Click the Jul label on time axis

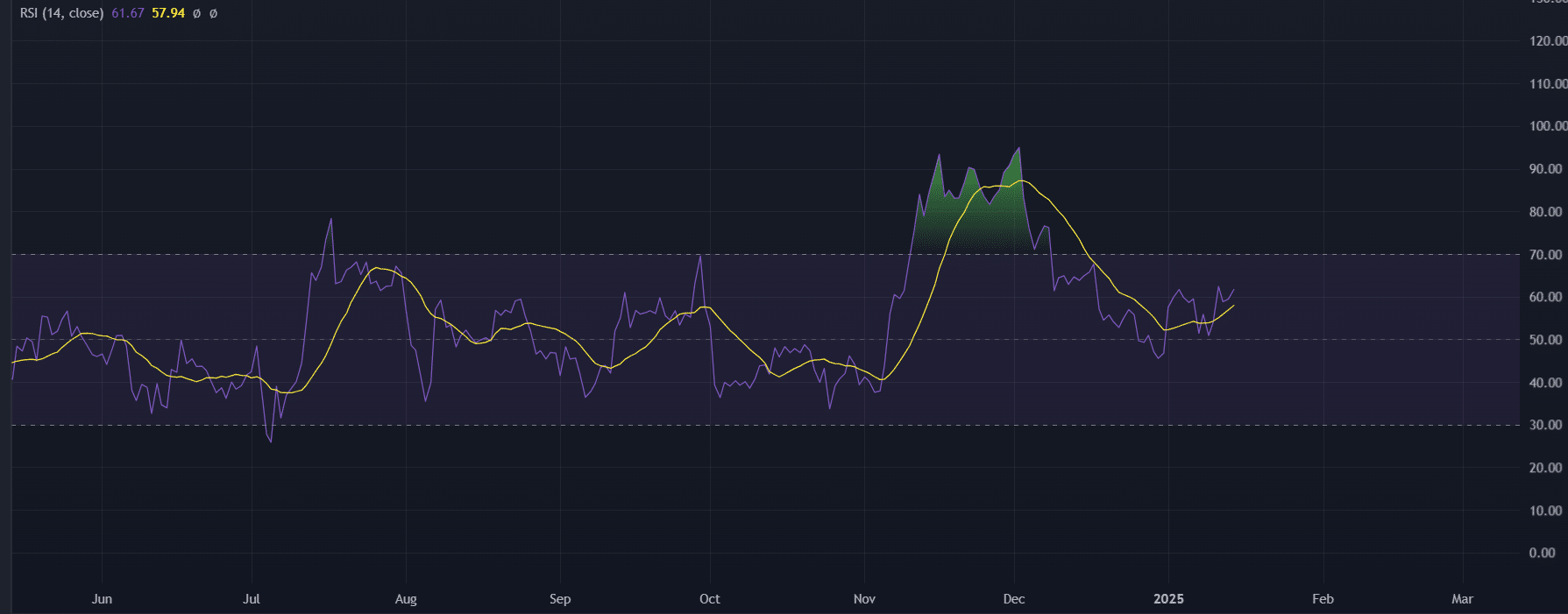coord(252,599)
